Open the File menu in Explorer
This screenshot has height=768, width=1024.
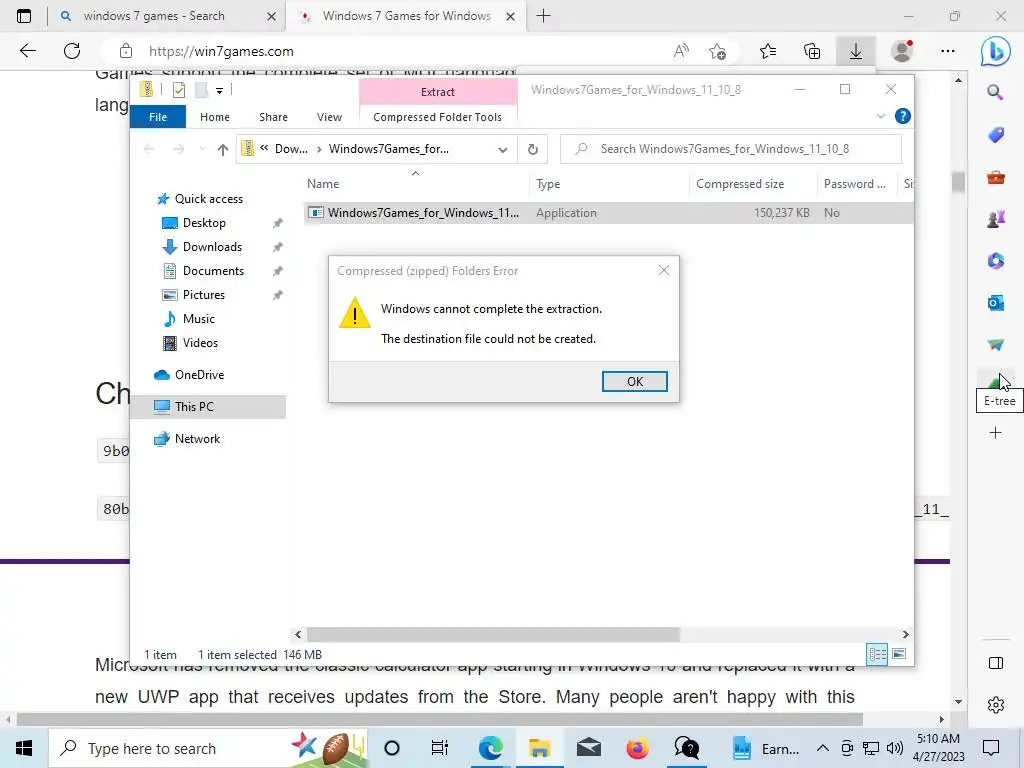click(x=158, y=117)
